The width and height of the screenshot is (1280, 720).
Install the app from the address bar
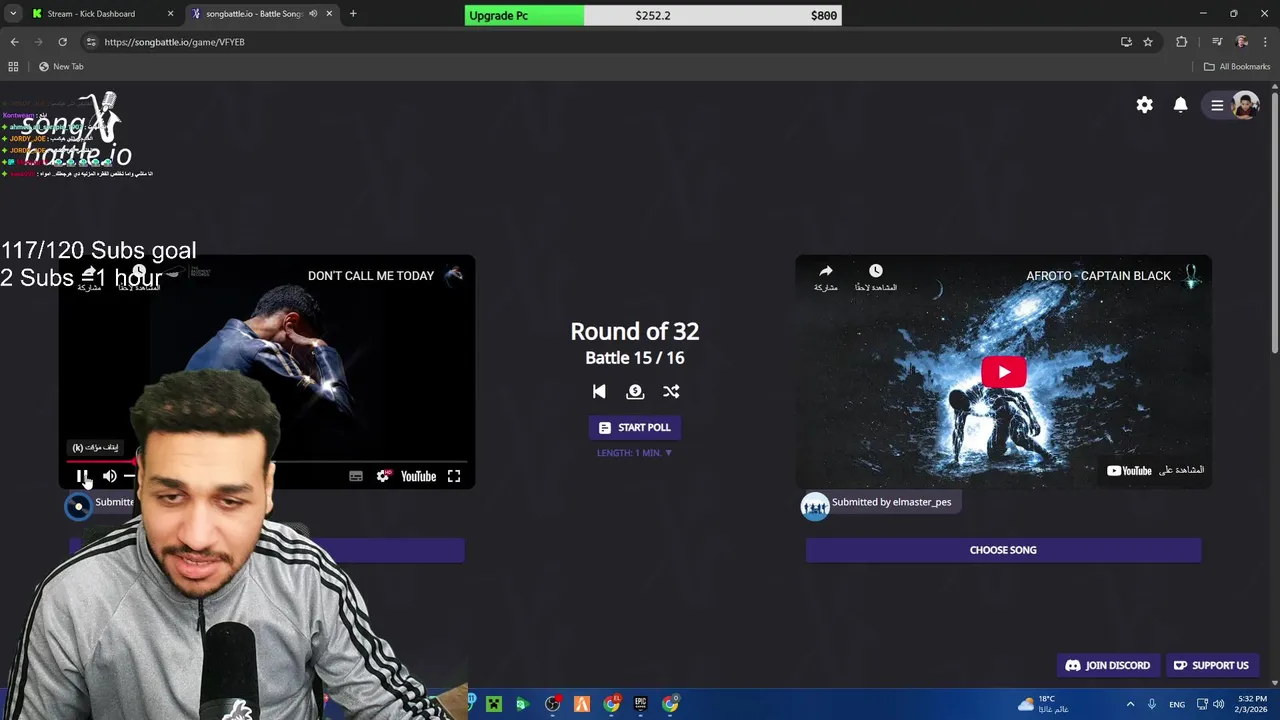pos(1126,42)
